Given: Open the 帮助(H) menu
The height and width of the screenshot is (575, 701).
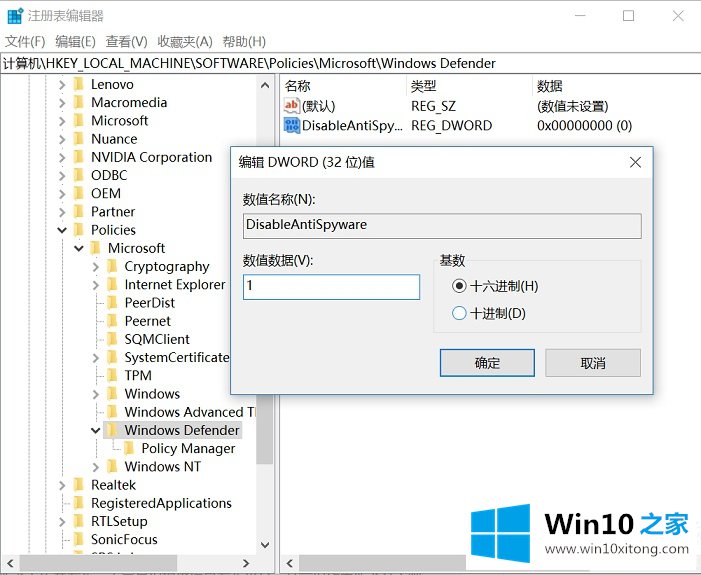Looking at the screenshot, I should point(244,42).
